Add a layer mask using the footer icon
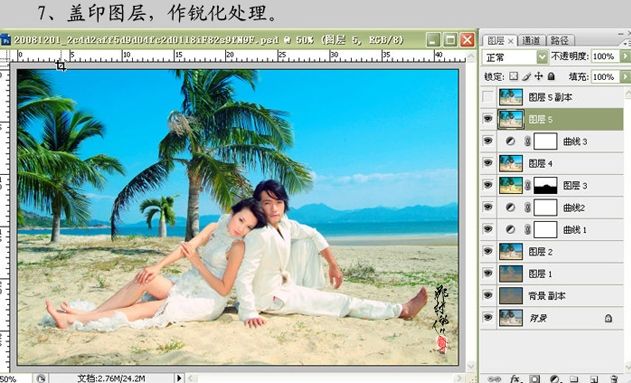Image resolution: width=631 pixels, height=383 pixels. (535, 379)
